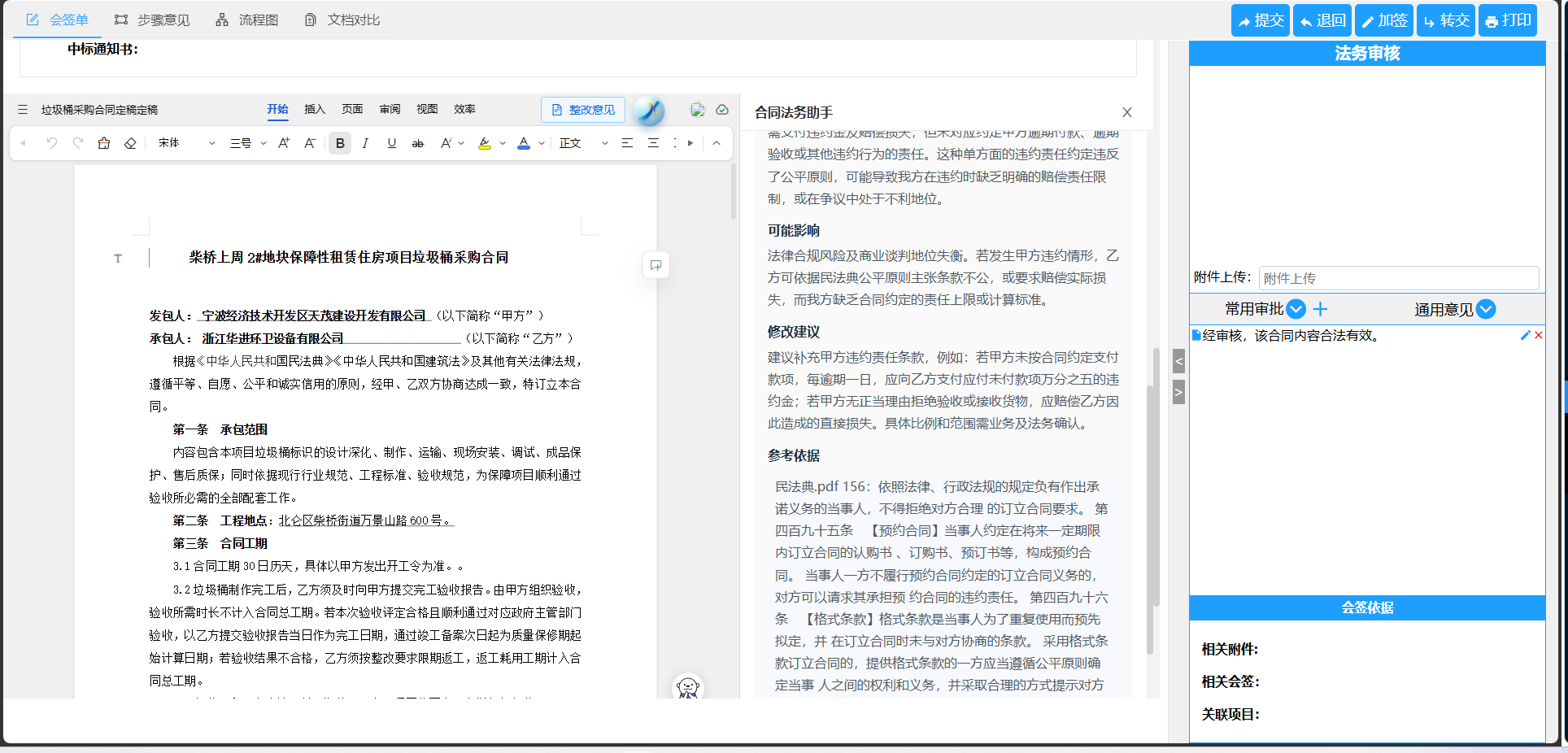The height and width of the screenshot is (753, 1568).
Task: Close the 合同法务助手 panel
Action: pyautogui.click(x=1127, y=112)
